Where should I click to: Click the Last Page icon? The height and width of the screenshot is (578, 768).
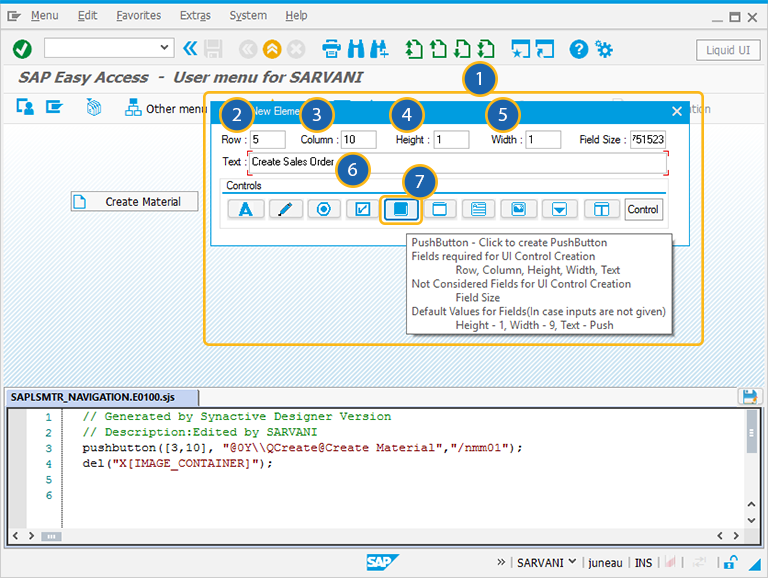(486, 49)
